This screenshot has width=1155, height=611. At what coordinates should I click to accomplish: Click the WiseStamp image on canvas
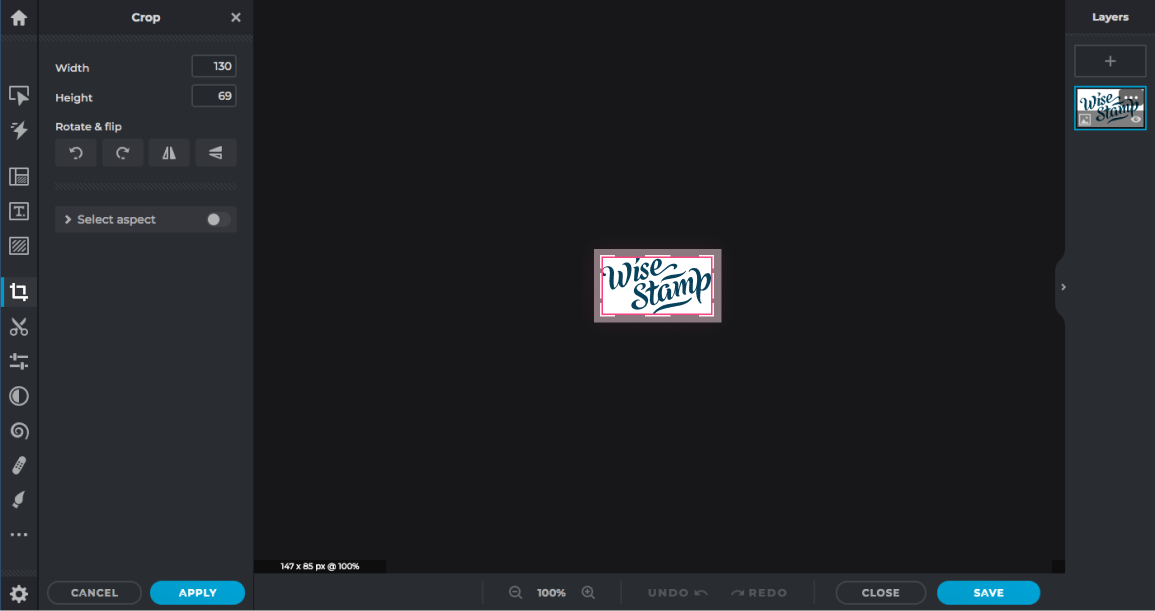[x=657, y=286]
